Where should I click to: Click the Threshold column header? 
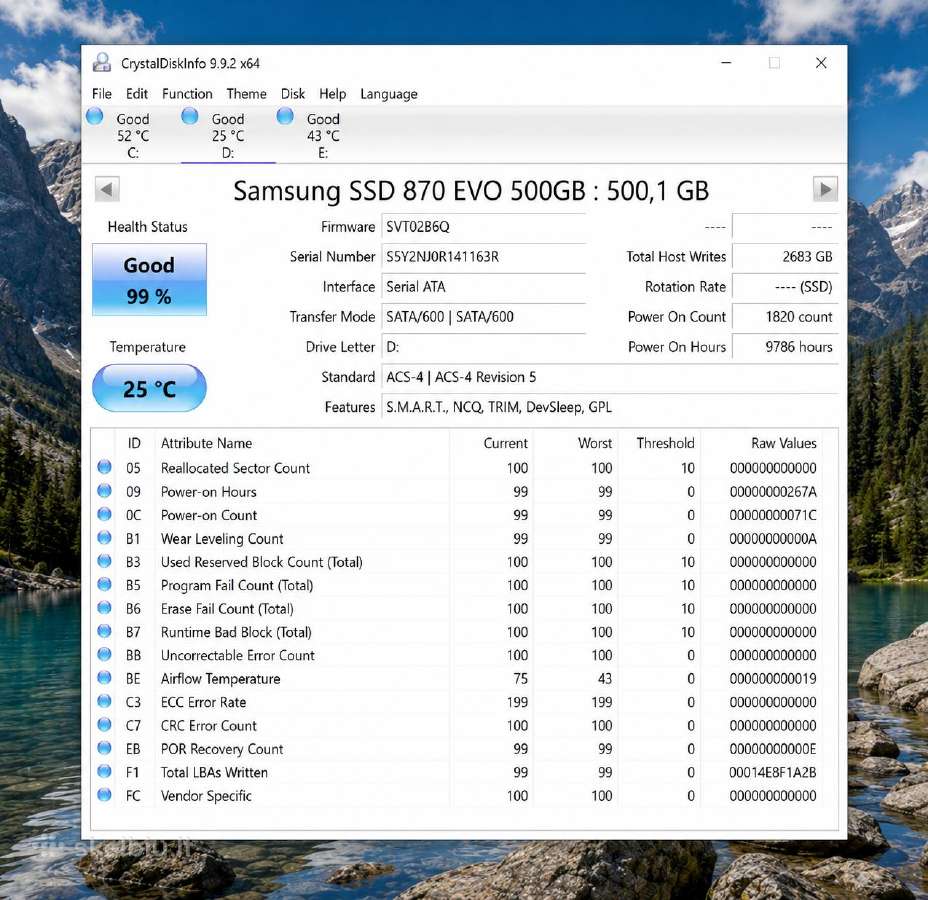tap(665, 443)
